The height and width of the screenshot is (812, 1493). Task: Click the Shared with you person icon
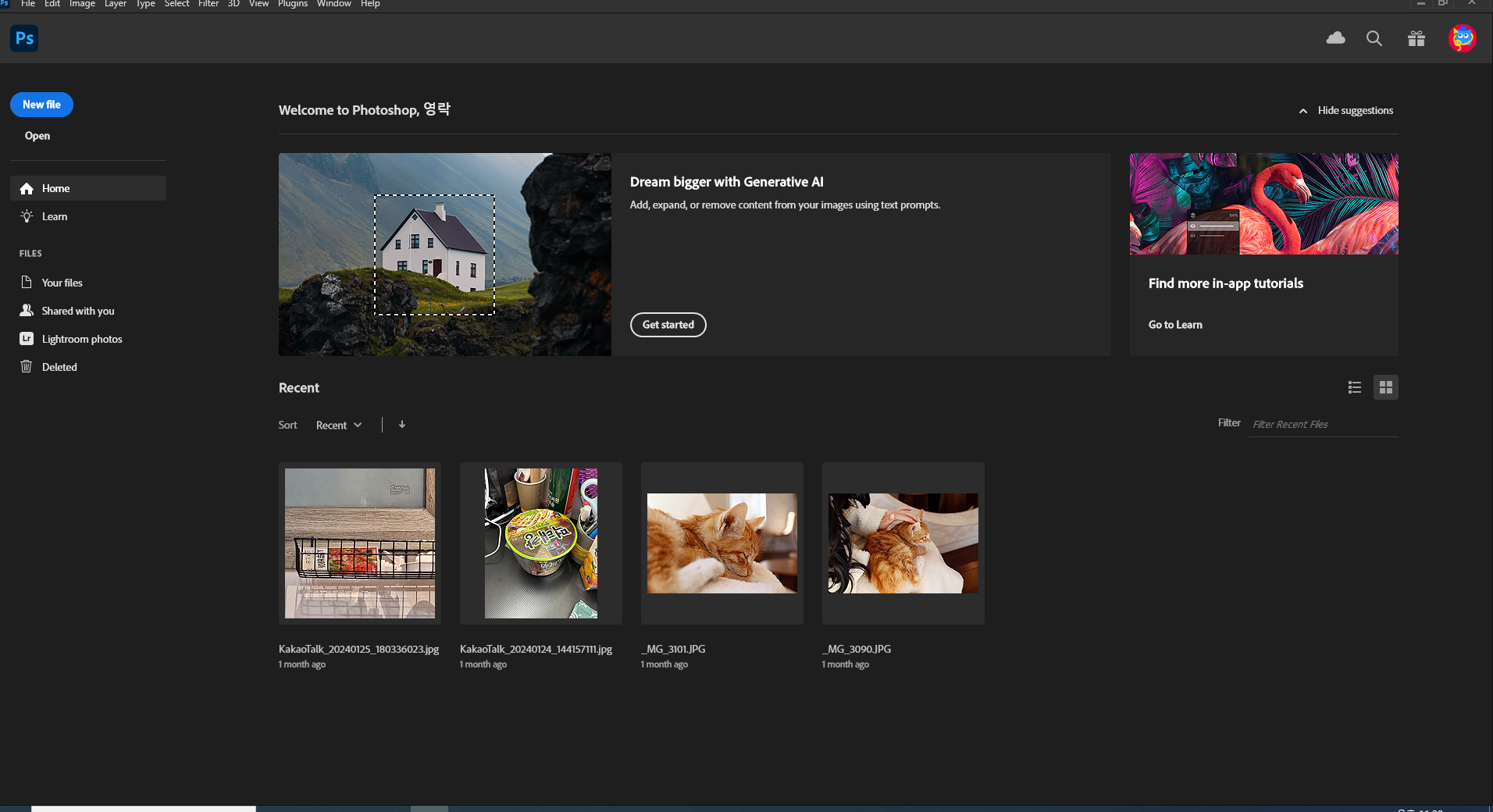(27, 310)
